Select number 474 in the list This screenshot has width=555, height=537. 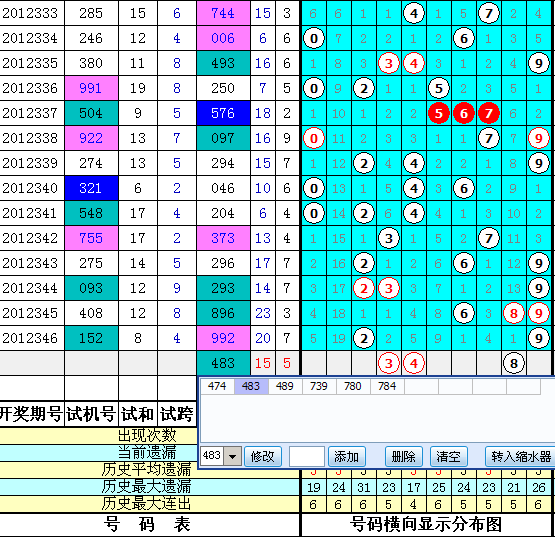[217, 386]
